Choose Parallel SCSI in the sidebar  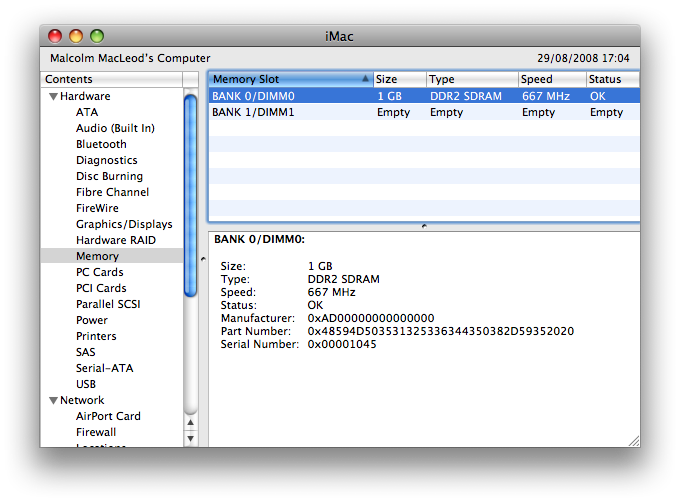click(108, 304)
